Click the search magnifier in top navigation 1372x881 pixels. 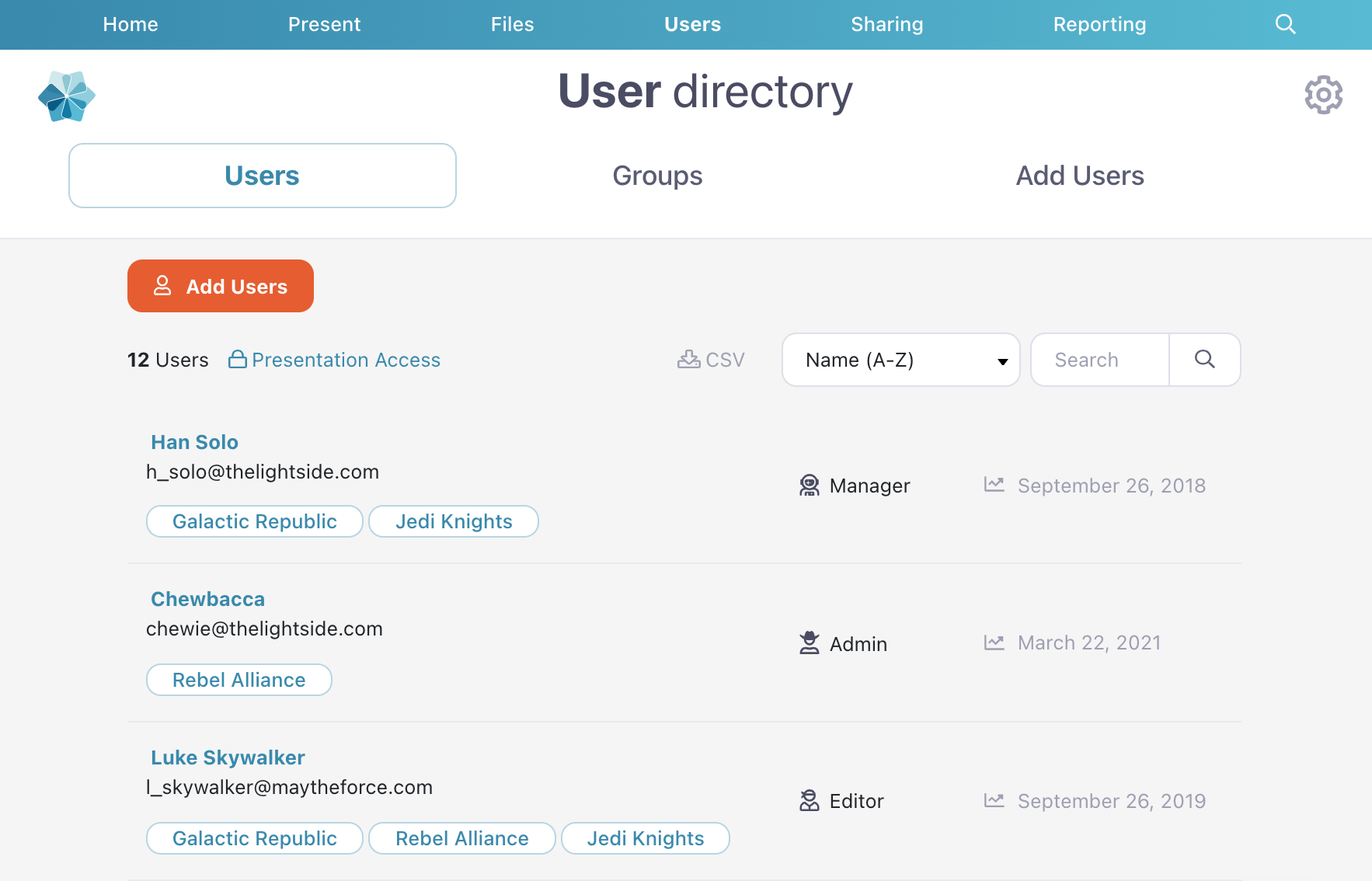point(1285,24)
